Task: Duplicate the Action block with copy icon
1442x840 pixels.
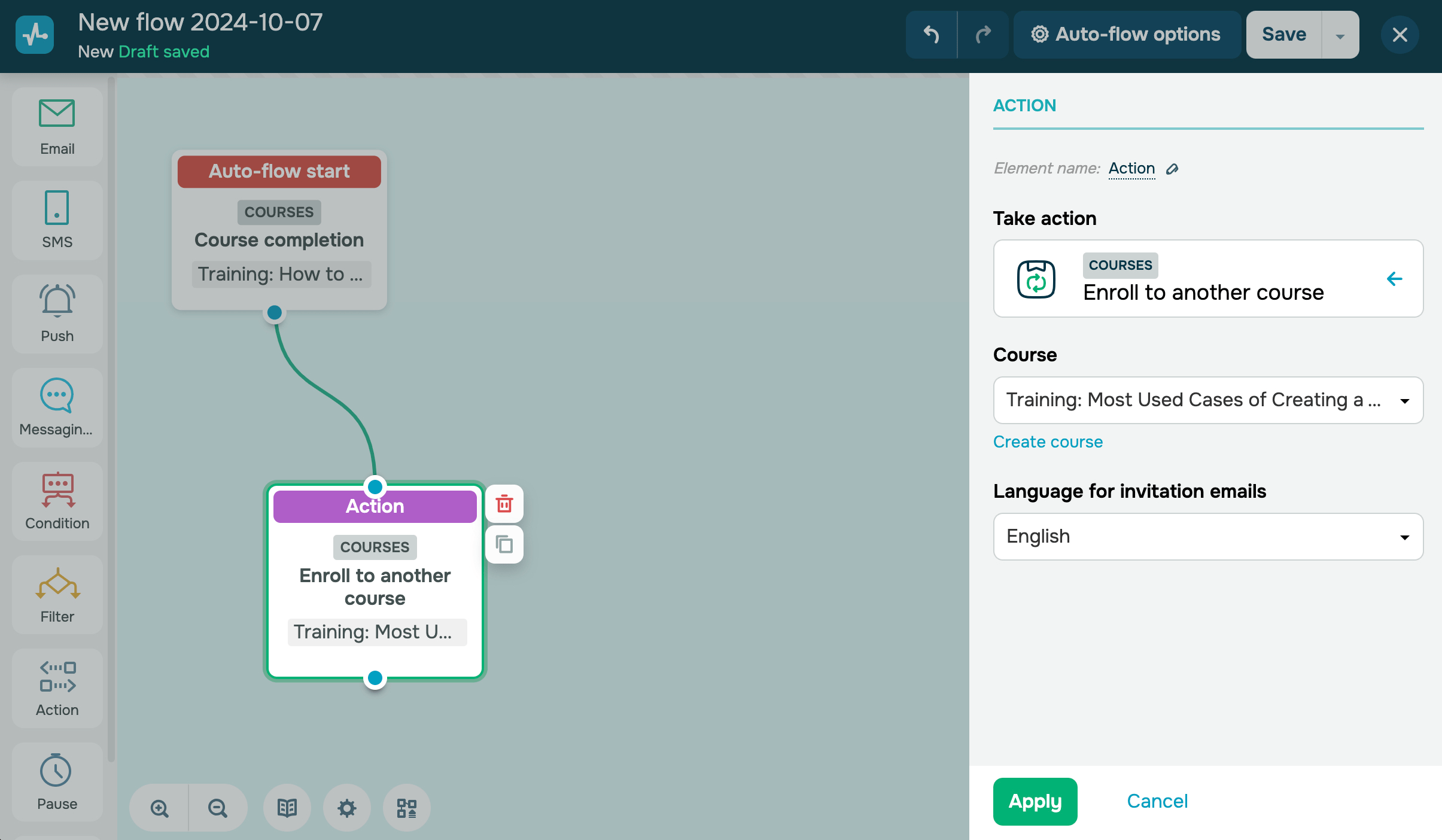Action: pos(504,544)
